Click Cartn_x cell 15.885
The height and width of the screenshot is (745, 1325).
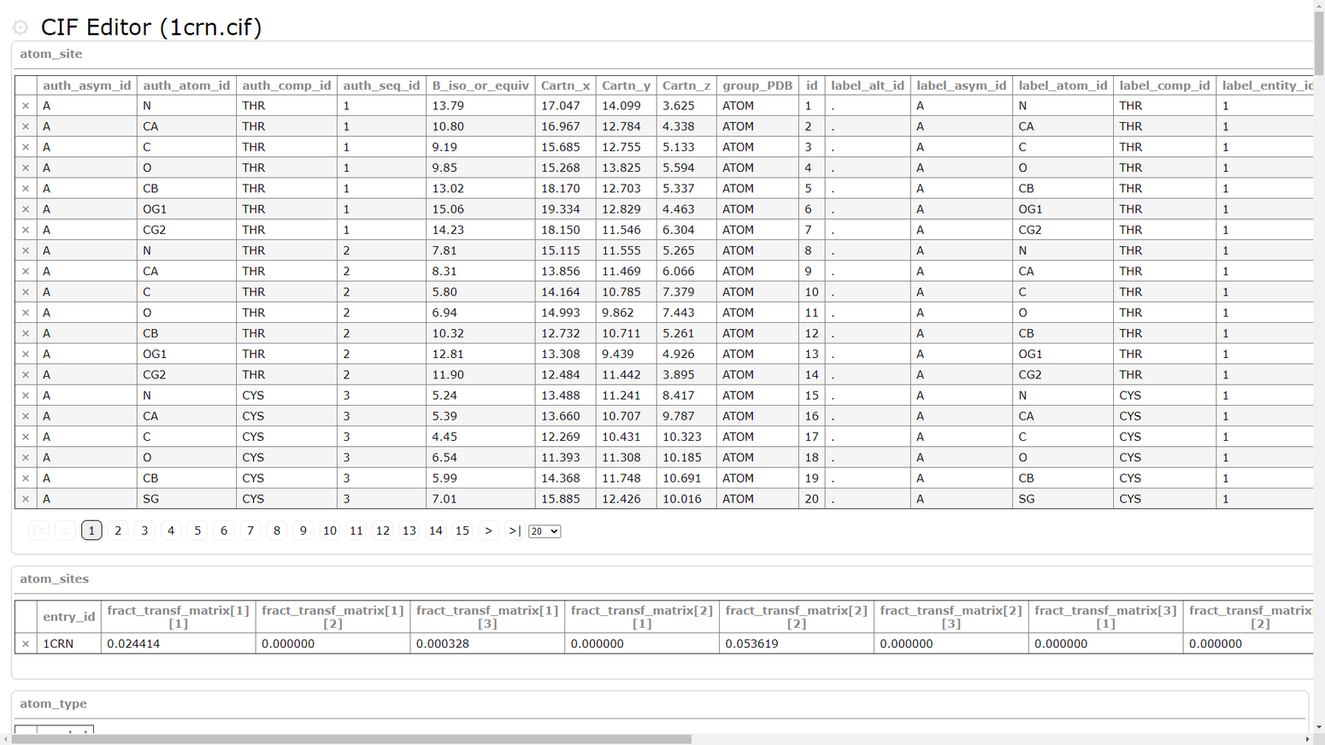(566, 499)
